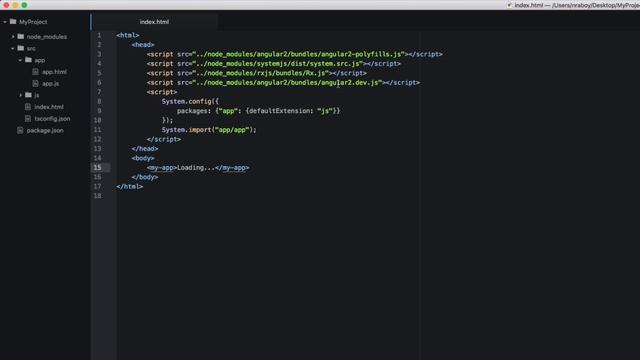Collapse the src folder arrow

(x=13, y=48)
